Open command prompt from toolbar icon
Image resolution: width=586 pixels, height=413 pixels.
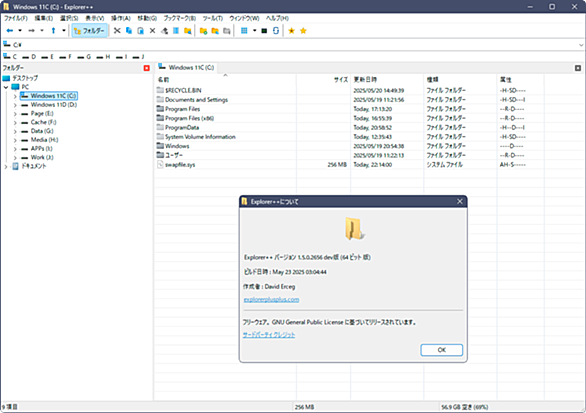pyautogui.click(x=264, y=31)
